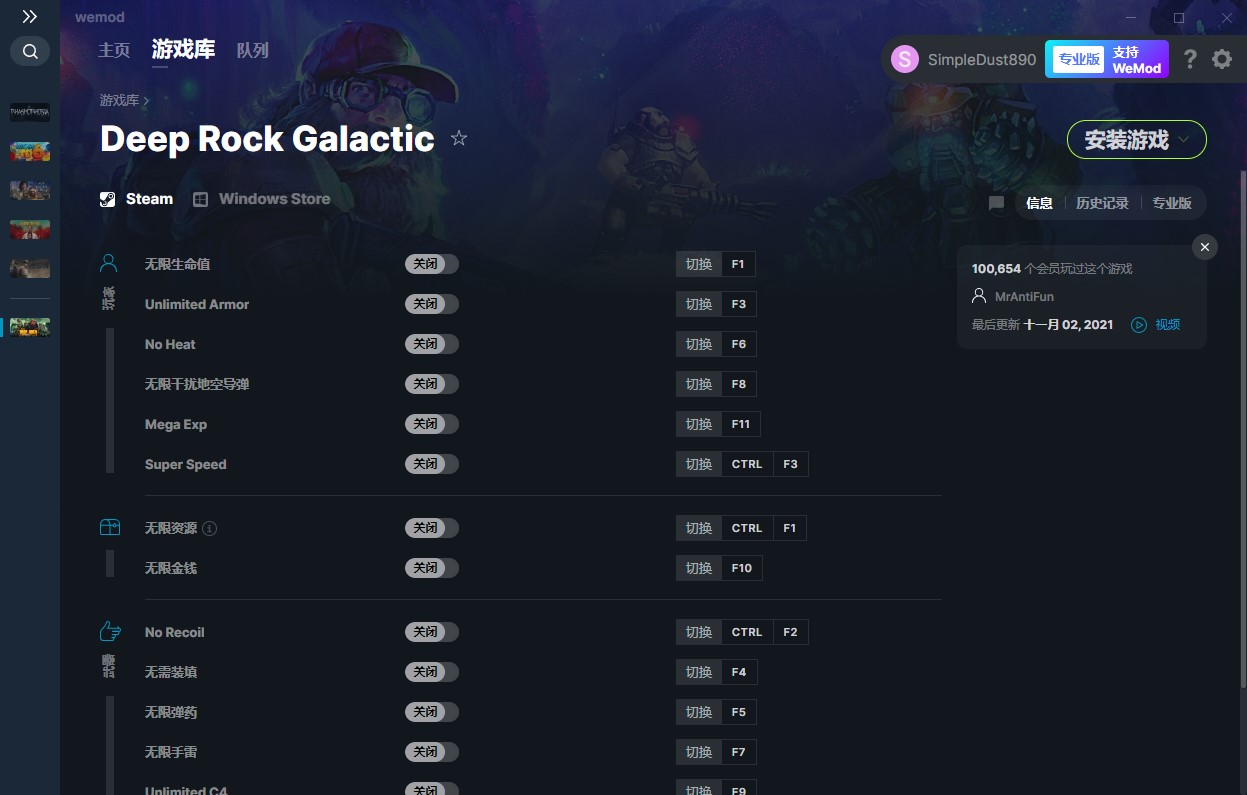Enable the 无限金钱 toggle
This screenshot has height=795, width=1247.
coord(432,568)
